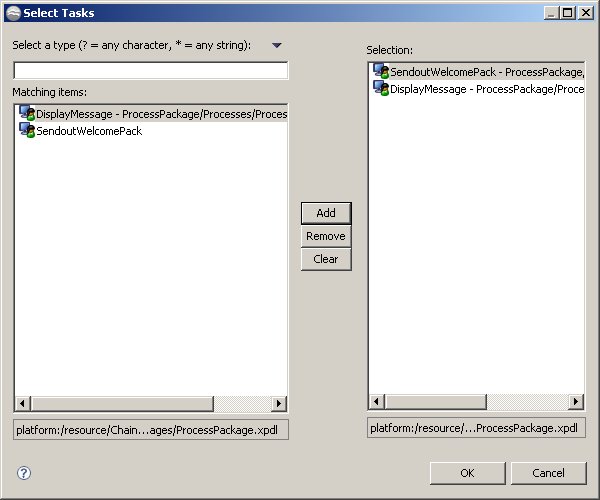The width and height of the screenshot is (600, 500).
Task: Click Matching items scroll right arrow
Action: pos(279,403)
